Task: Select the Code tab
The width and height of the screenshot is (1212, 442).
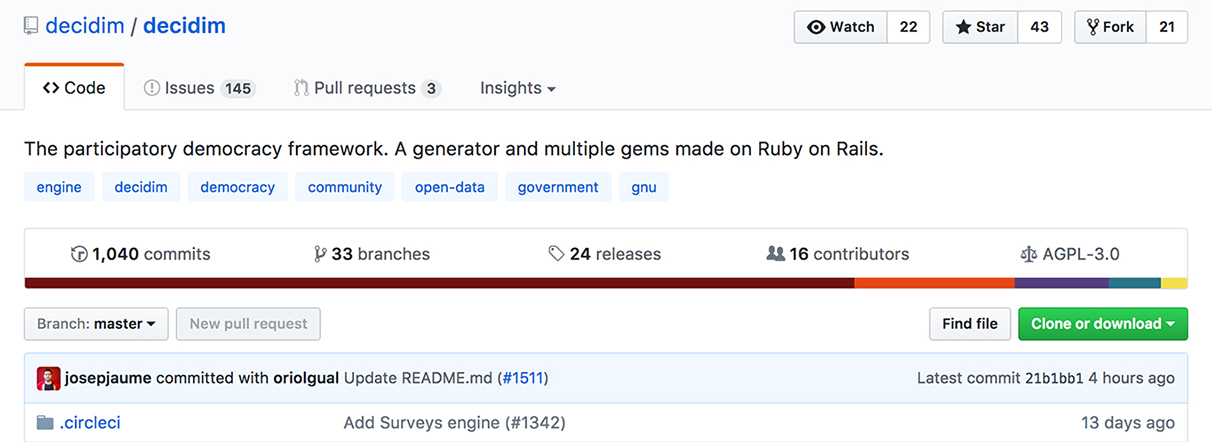Action: [74, 88]
